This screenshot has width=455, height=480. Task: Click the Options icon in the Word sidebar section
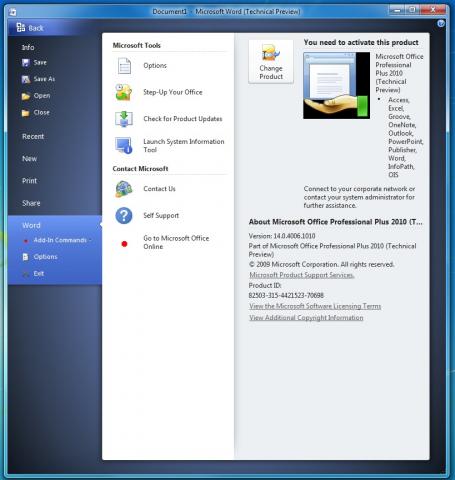point(26,257)
